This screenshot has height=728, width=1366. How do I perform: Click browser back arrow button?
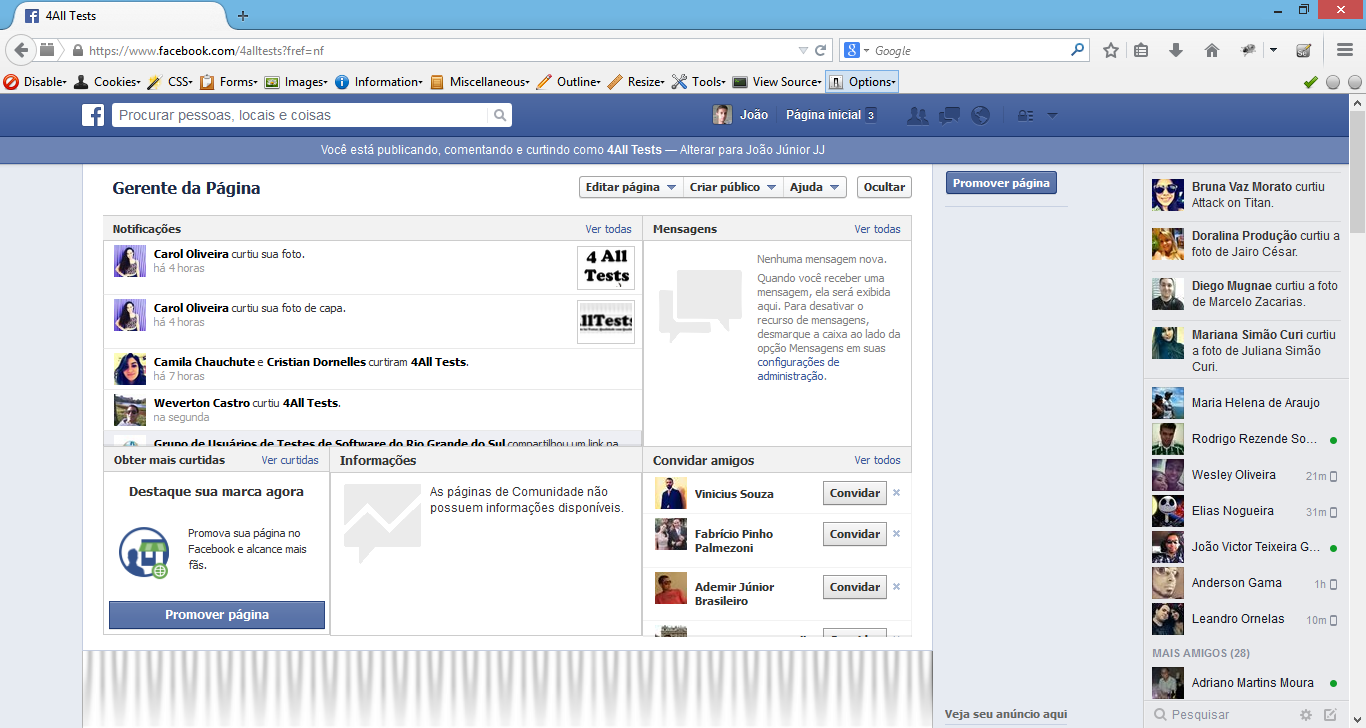pos(21,50)
